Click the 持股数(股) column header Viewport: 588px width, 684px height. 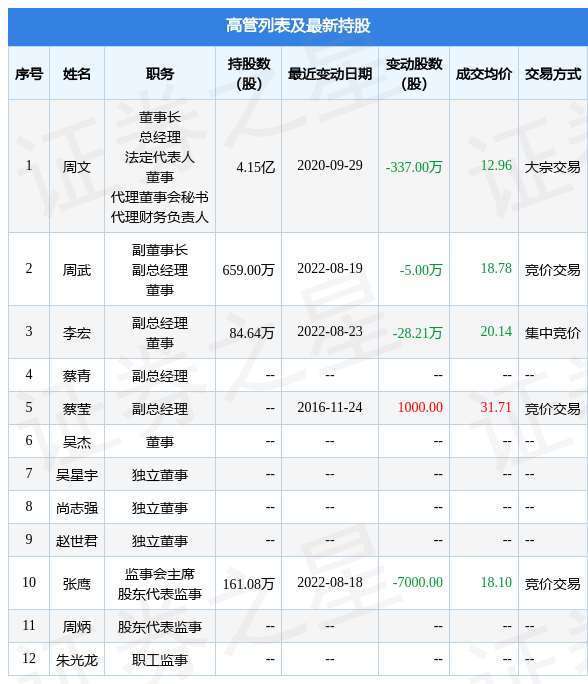(249, 74)
